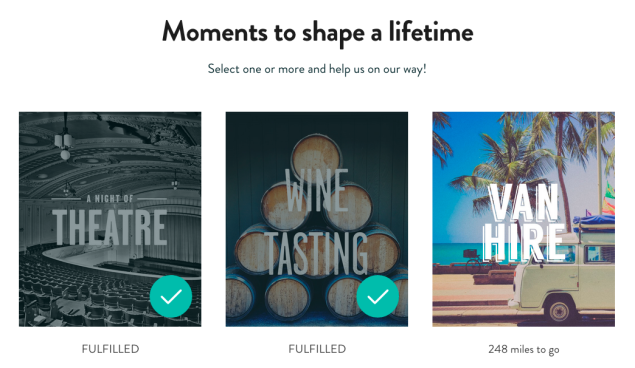Select the Wine Tasting card image
This screenshot has height=368, width=635.
[317, 219]
